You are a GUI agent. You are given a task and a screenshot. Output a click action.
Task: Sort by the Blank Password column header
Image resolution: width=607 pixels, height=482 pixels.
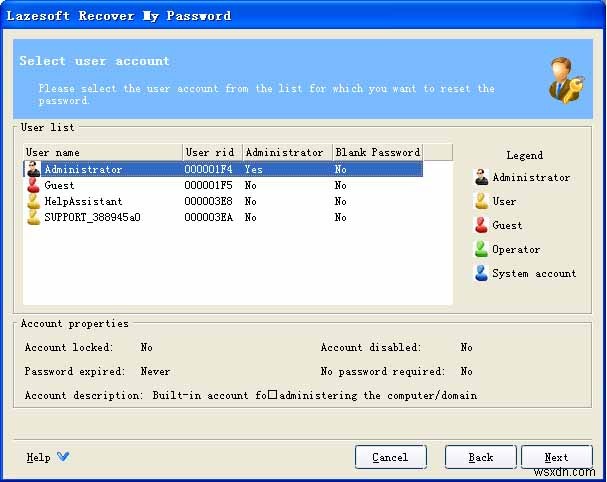point(377,152)
